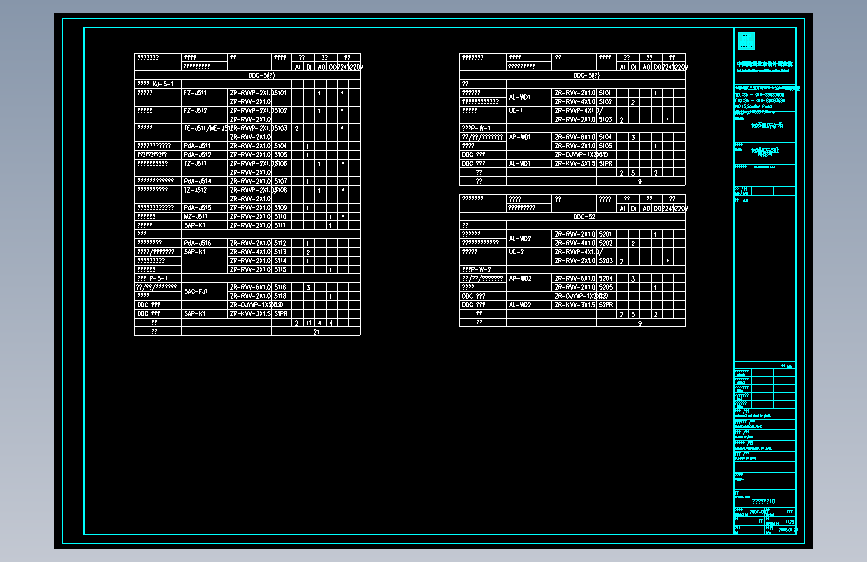The height and width of the screenshot is (562, 867).
Task: Select the 5118 code cell in left table
Action: (x=281, y=296)
